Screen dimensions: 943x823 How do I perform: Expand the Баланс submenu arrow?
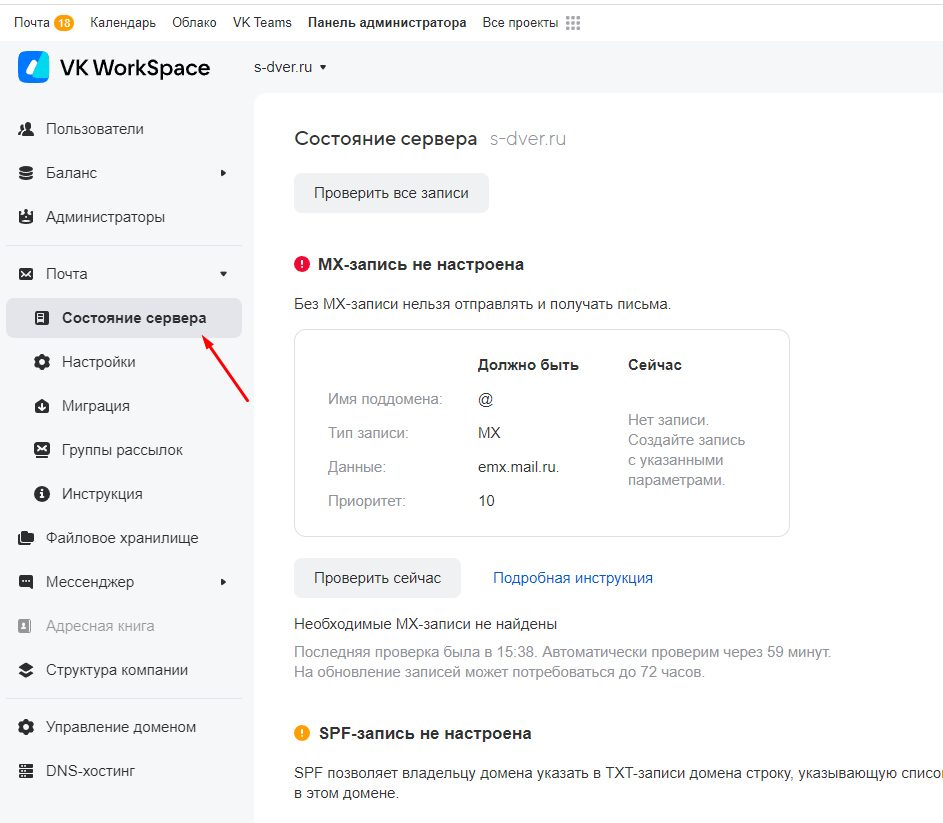(223, 173)
